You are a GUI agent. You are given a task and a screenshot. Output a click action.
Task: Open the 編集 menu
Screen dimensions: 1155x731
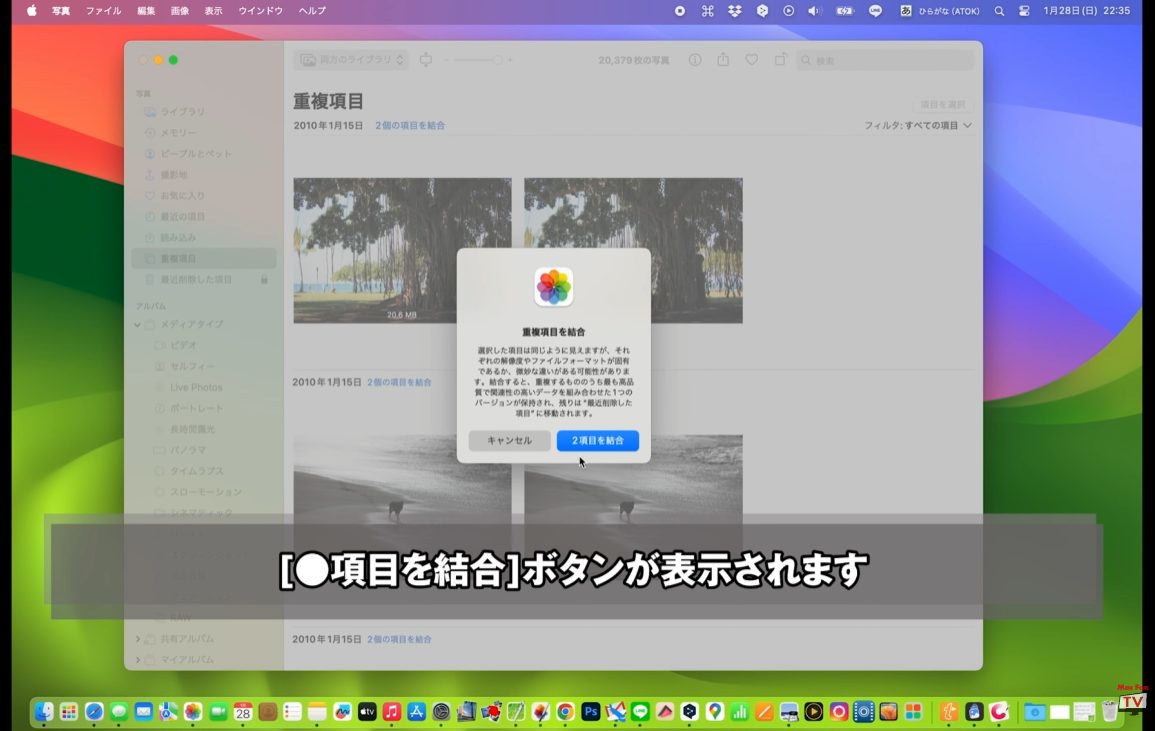pos(146,11)
